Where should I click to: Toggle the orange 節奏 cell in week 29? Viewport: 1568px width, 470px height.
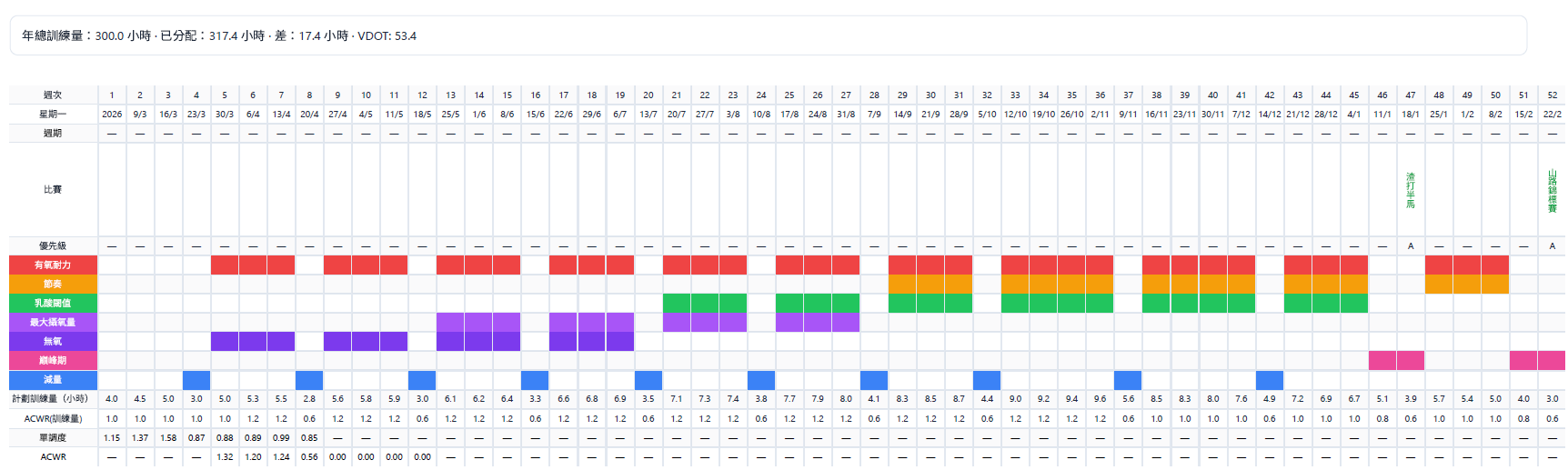tap(902, 284)
